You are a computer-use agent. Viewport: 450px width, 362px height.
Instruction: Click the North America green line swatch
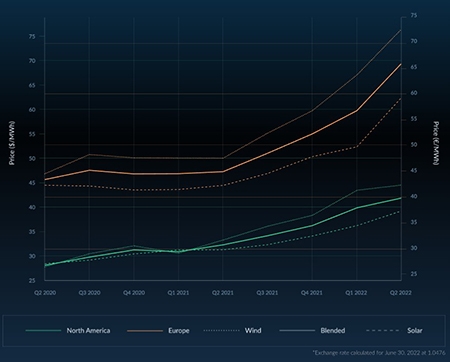[43, 331]
